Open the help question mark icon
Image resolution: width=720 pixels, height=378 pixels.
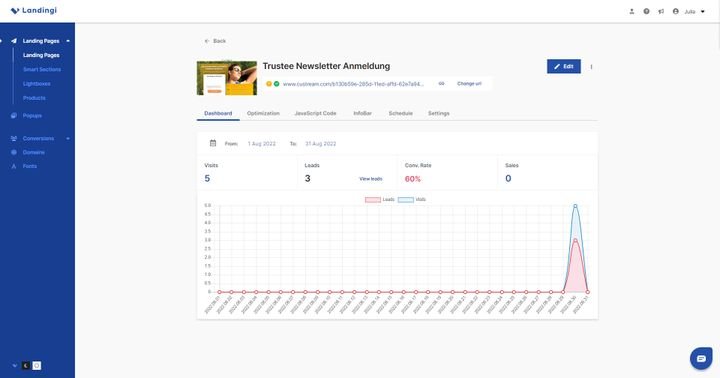click(646, 11)
